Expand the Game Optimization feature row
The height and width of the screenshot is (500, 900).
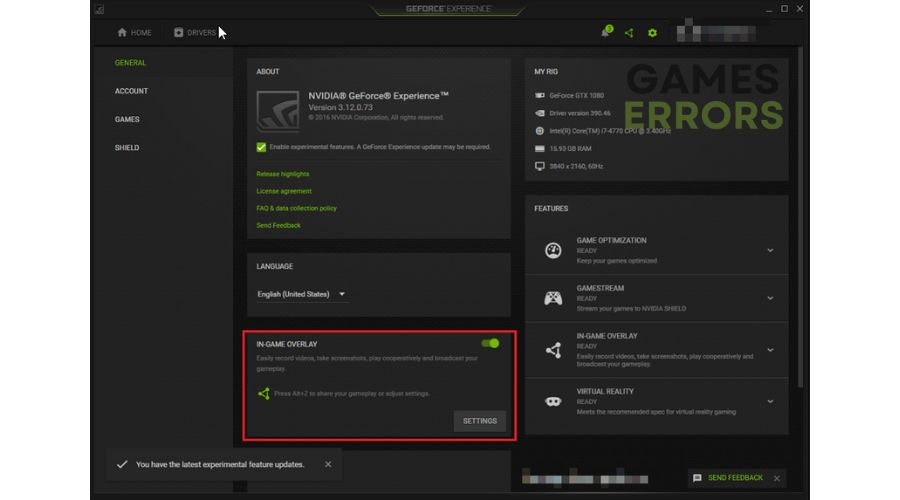click(769, 251)
